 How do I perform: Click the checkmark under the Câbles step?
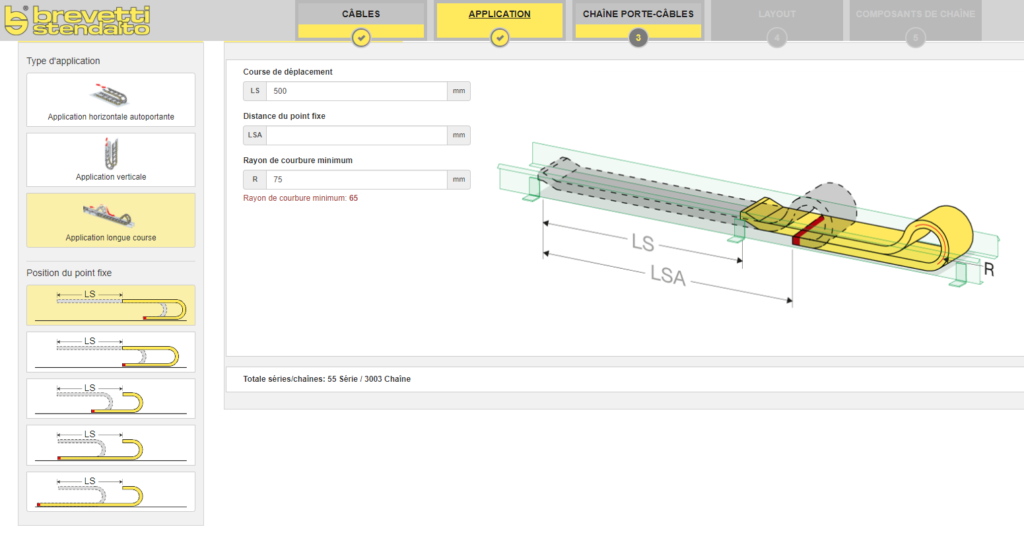pos(361,38)
